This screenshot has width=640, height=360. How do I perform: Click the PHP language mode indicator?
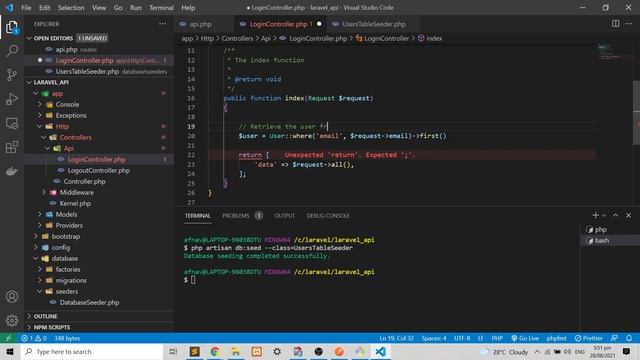497,338
